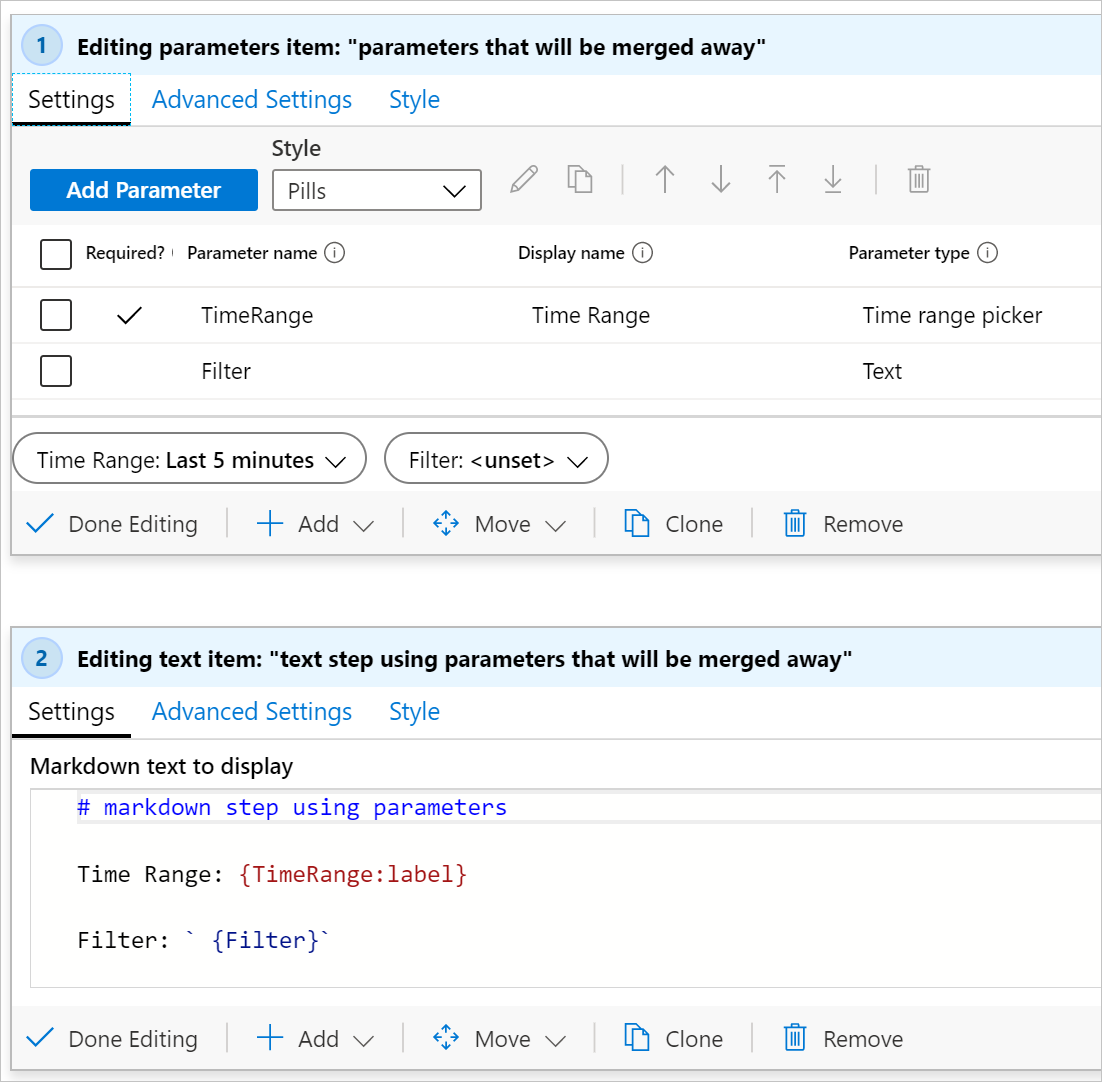The image size is (1102, 1082).
Task: Click the trash delete parameter icon
Action: 919,180
